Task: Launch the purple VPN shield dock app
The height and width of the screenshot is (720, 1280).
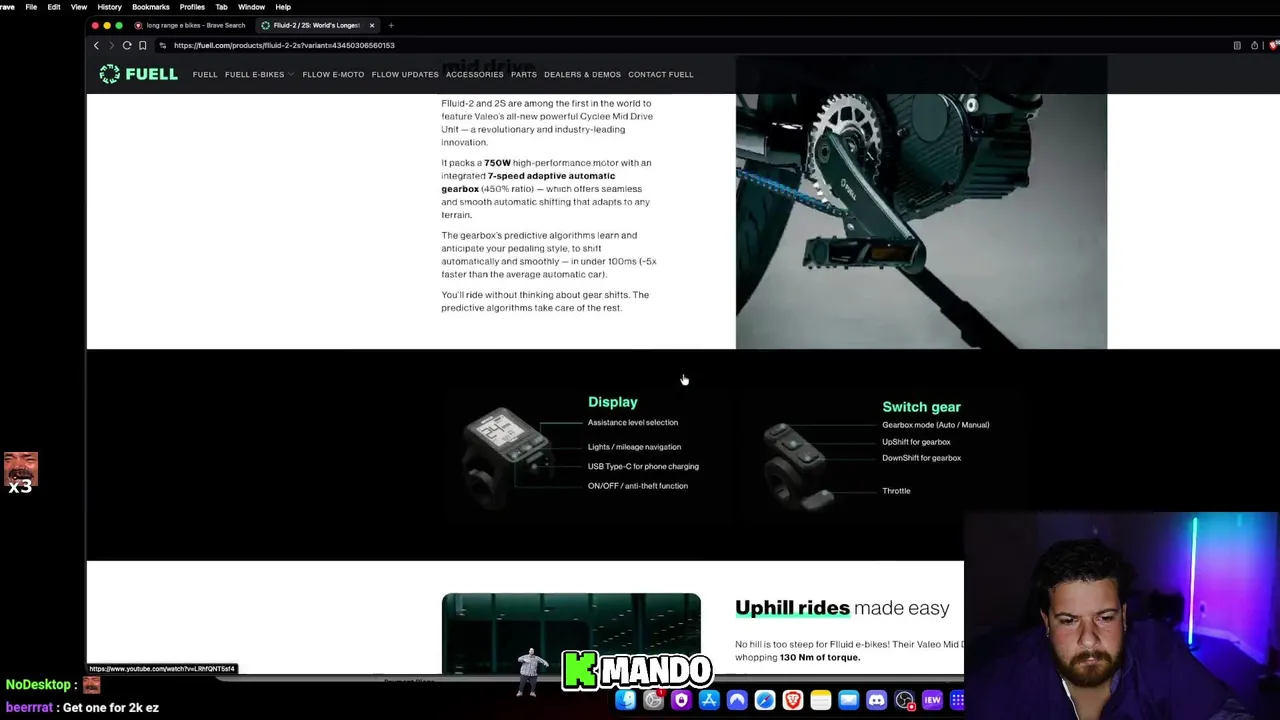Action: coord(681,700)
